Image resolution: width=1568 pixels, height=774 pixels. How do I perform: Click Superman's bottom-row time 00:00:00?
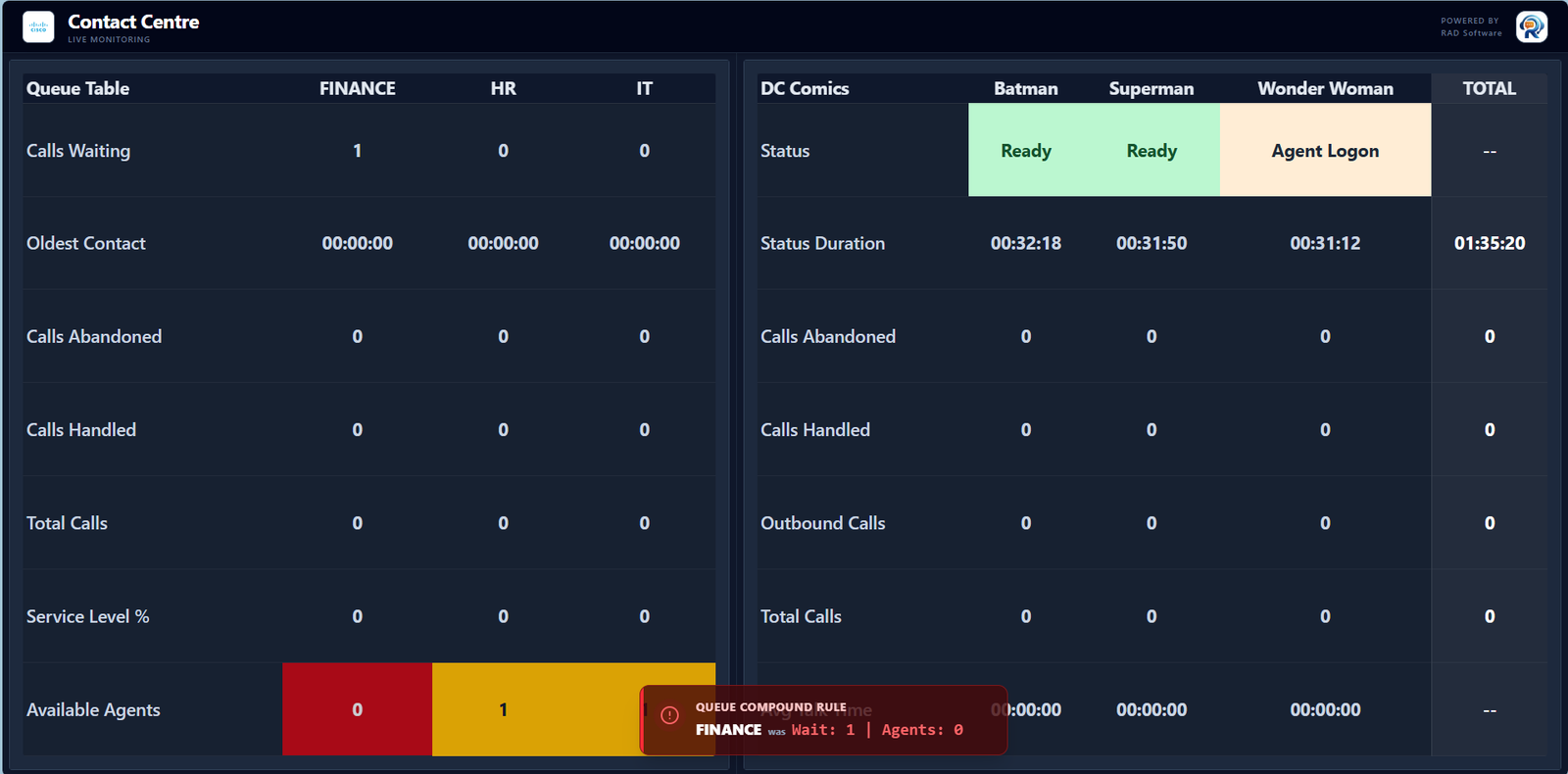click(x=1151, y=709)
